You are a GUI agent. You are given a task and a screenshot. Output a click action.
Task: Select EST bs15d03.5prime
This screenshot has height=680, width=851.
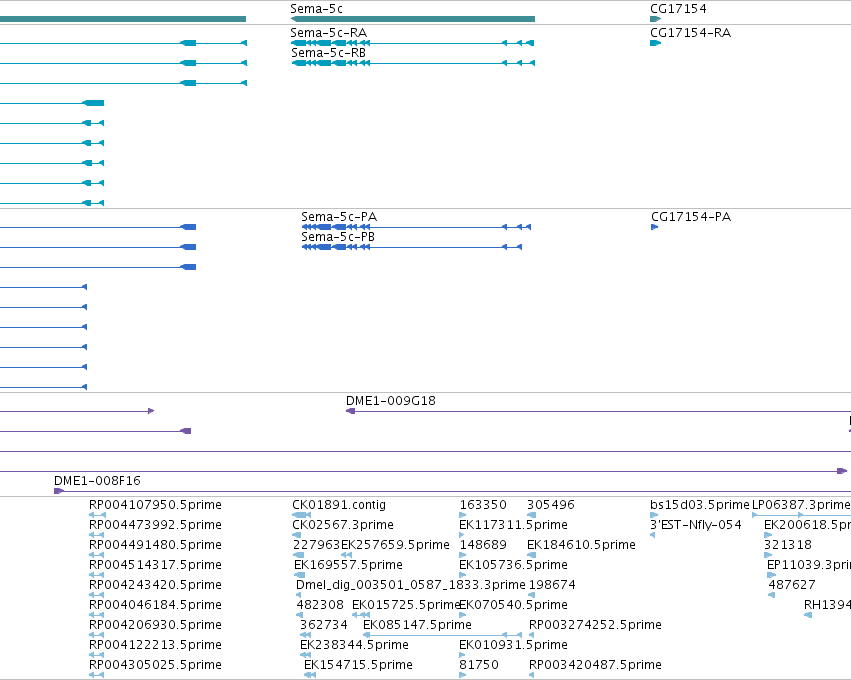pyautogui.click(x=700, y=505)
